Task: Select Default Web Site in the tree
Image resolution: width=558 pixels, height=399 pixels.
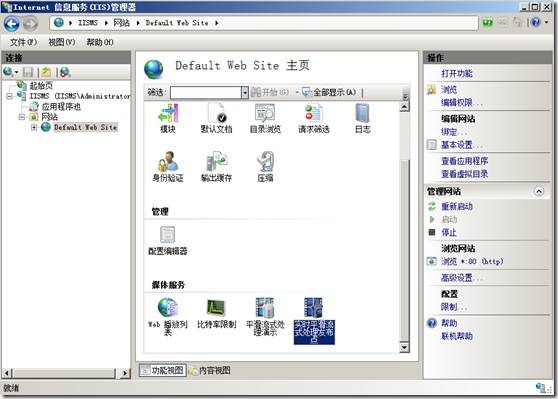Action: pyautogui.click(x=85, y=127)
